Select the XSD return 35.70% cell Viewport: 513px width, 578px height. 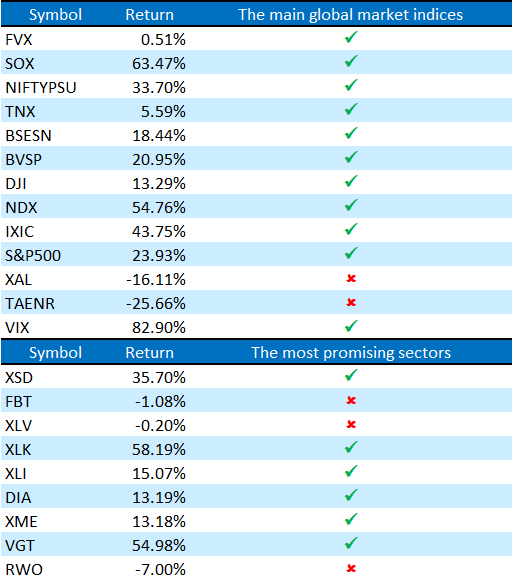[149, 377]
